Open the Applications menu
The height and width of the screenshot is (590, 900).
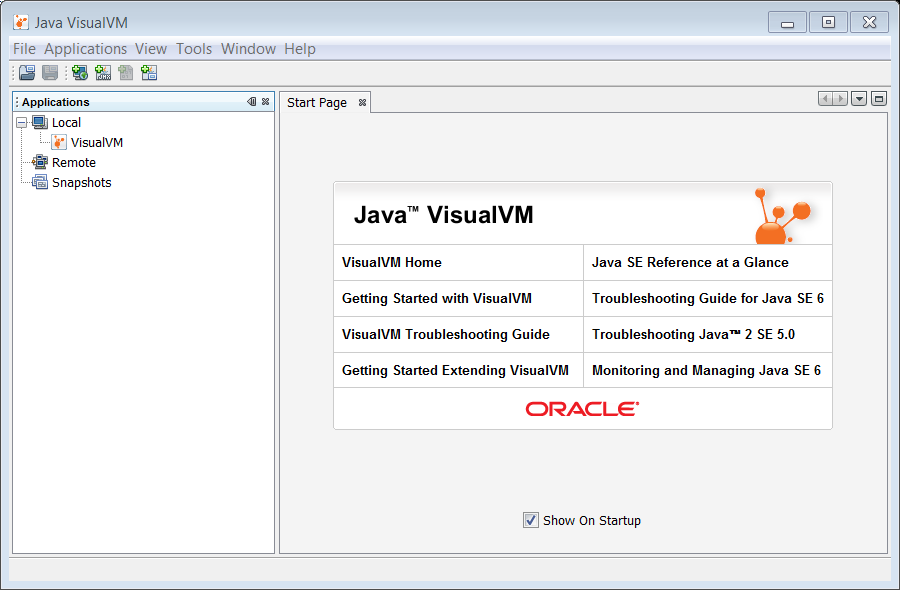(86, 49)
